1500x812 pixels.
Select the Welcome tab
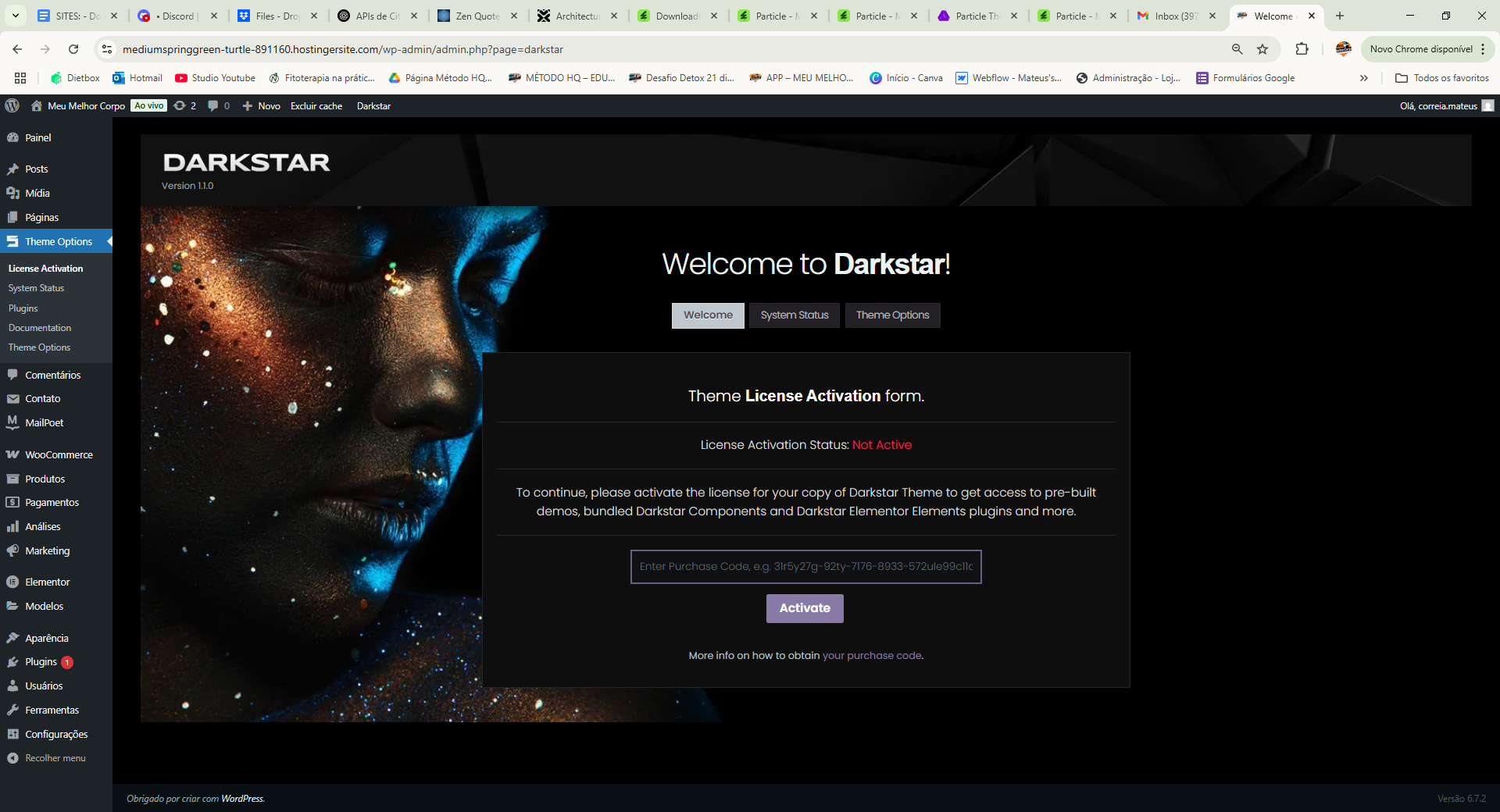pyautogui.click(x=708, y=315)
